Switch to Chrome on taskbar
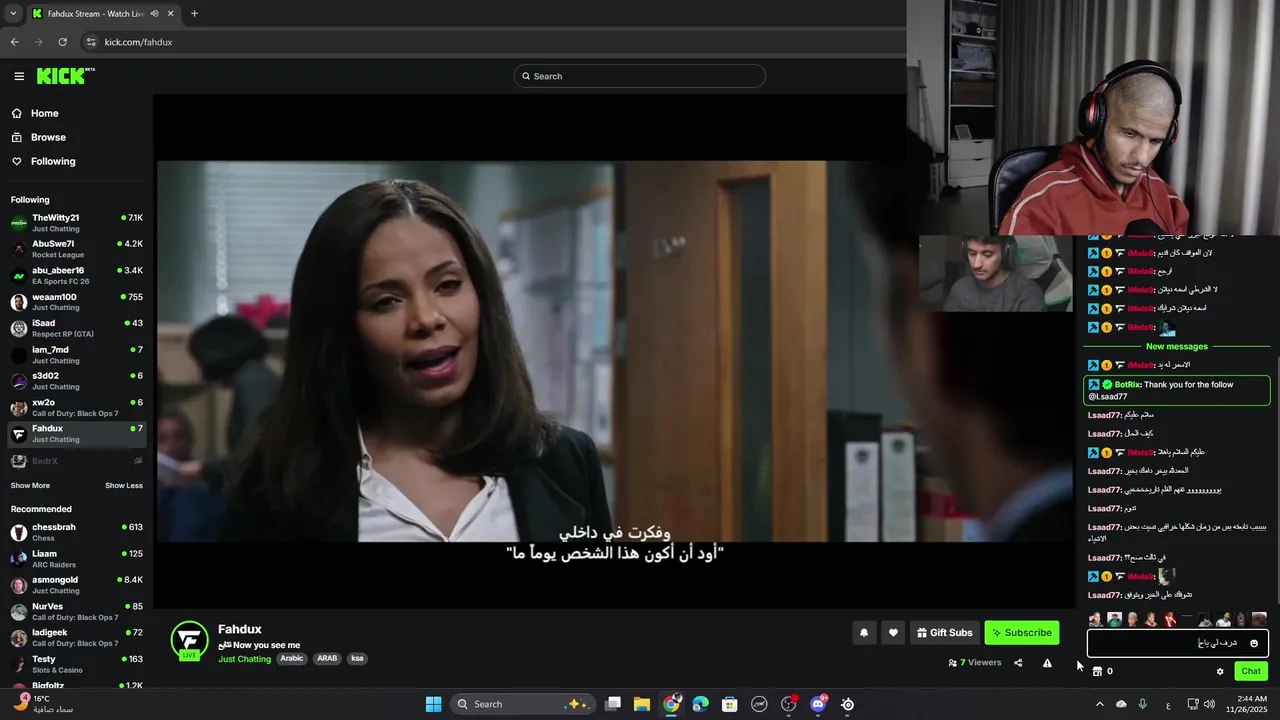Screen dimensions: 1280x720 (x=671, y=704)
